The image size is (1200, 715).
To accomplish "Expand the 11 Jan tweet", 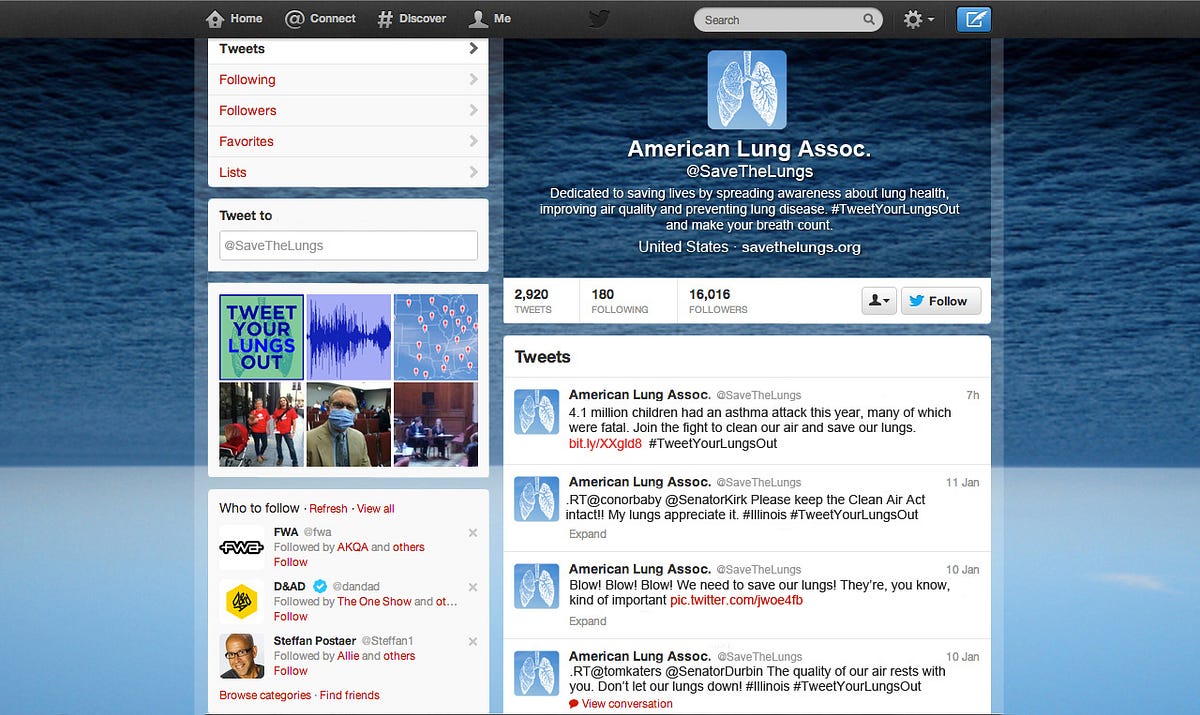I will tap(588, 534).
